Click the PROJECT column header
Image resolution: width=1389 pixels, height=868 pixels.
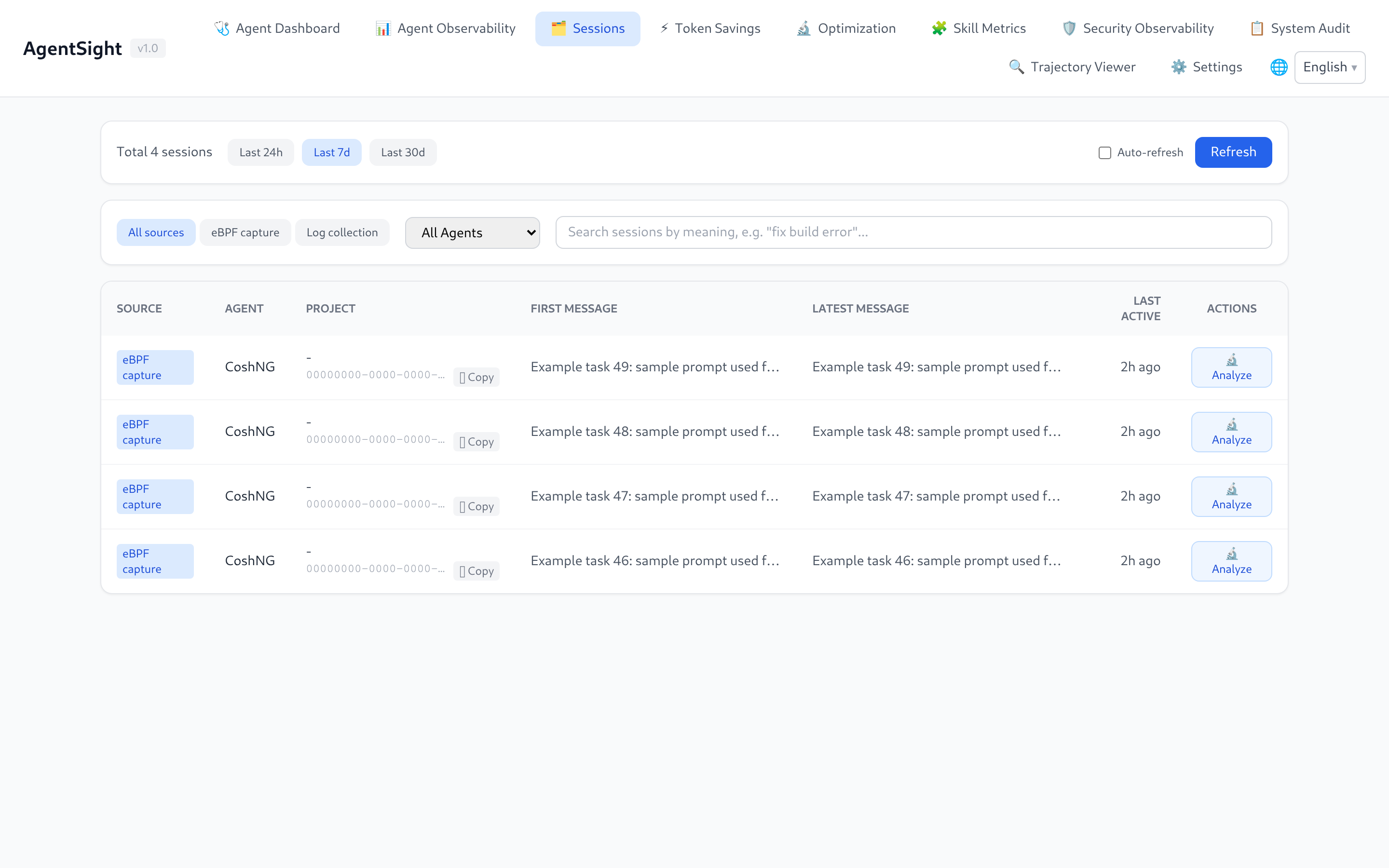tap(330, 309)
